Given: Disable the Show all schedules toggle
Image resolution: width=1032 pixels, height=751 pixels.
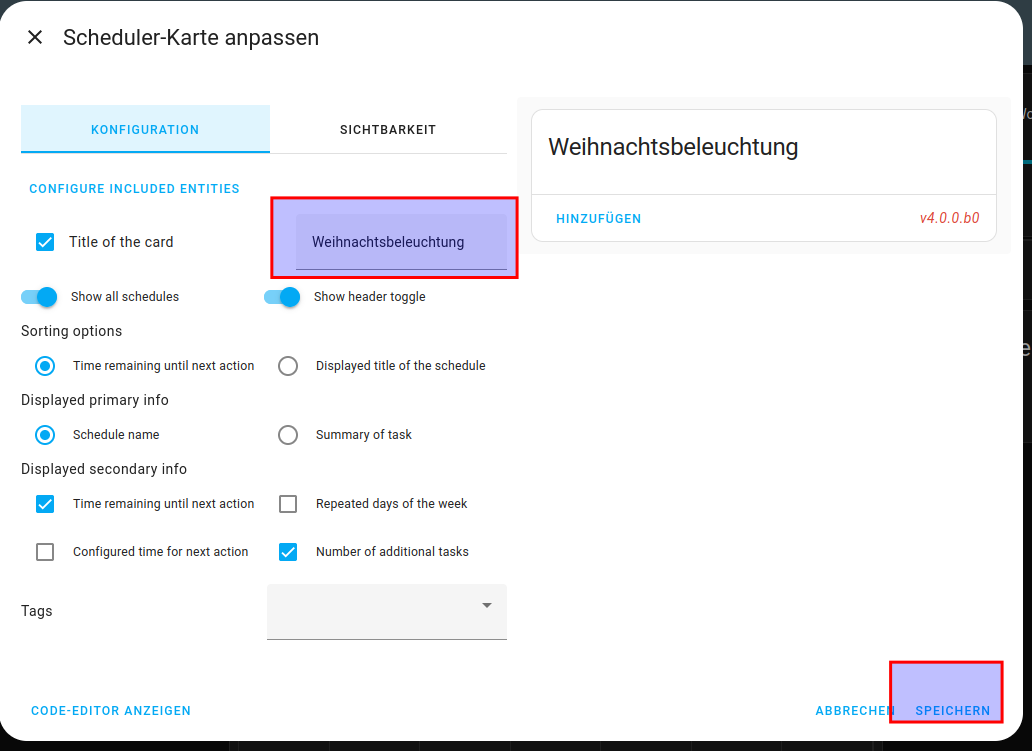Looking at the screenshot, I should coord(39,297).
